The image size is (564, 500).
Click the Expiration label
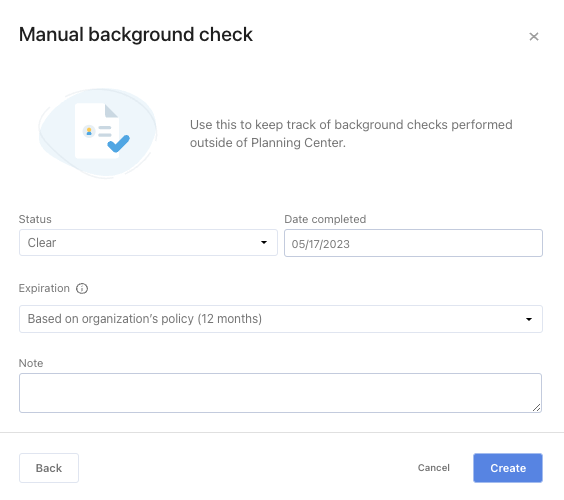pyautogui.click(x=44, y=288)
